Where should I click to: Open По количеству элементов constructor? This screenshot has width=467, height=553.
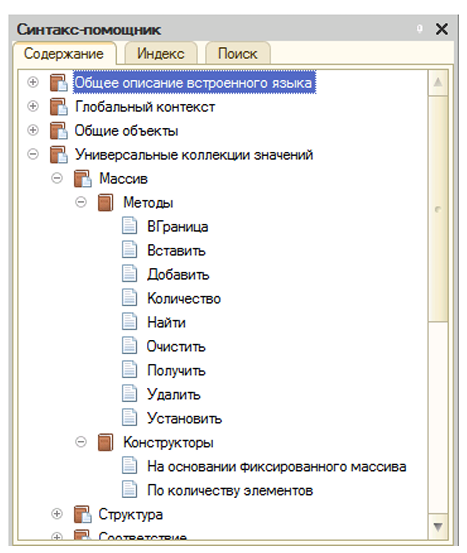tap(230, 490)
